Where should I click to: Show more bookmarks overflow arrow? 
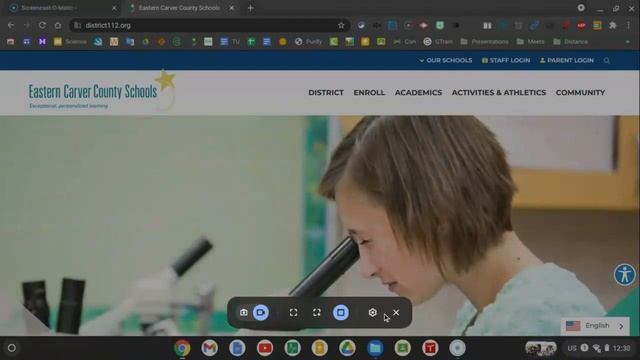click(627, 42)
